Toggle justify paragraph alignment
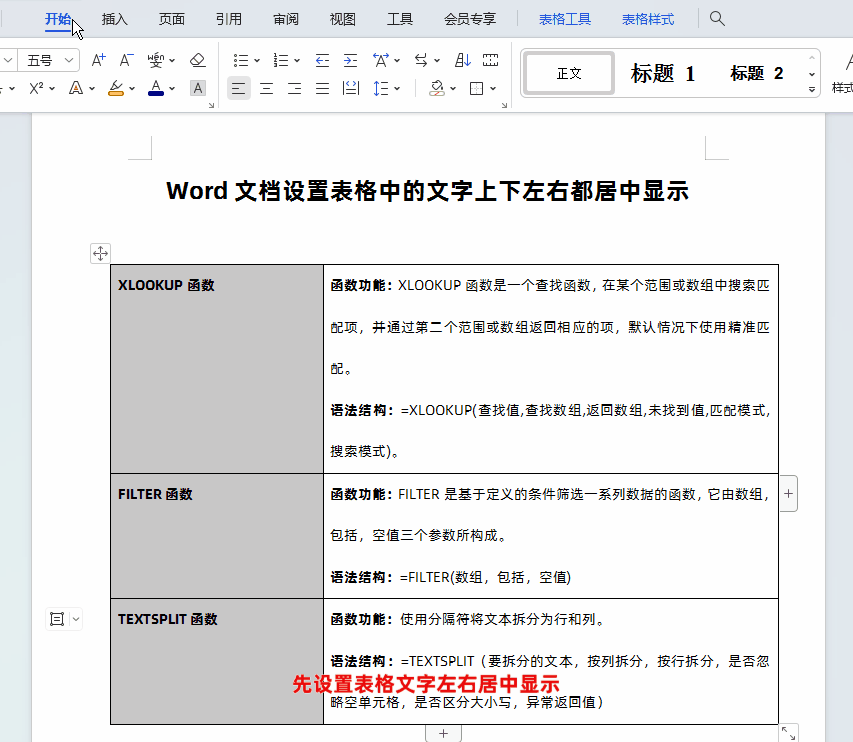 click(x=323, y=88)
